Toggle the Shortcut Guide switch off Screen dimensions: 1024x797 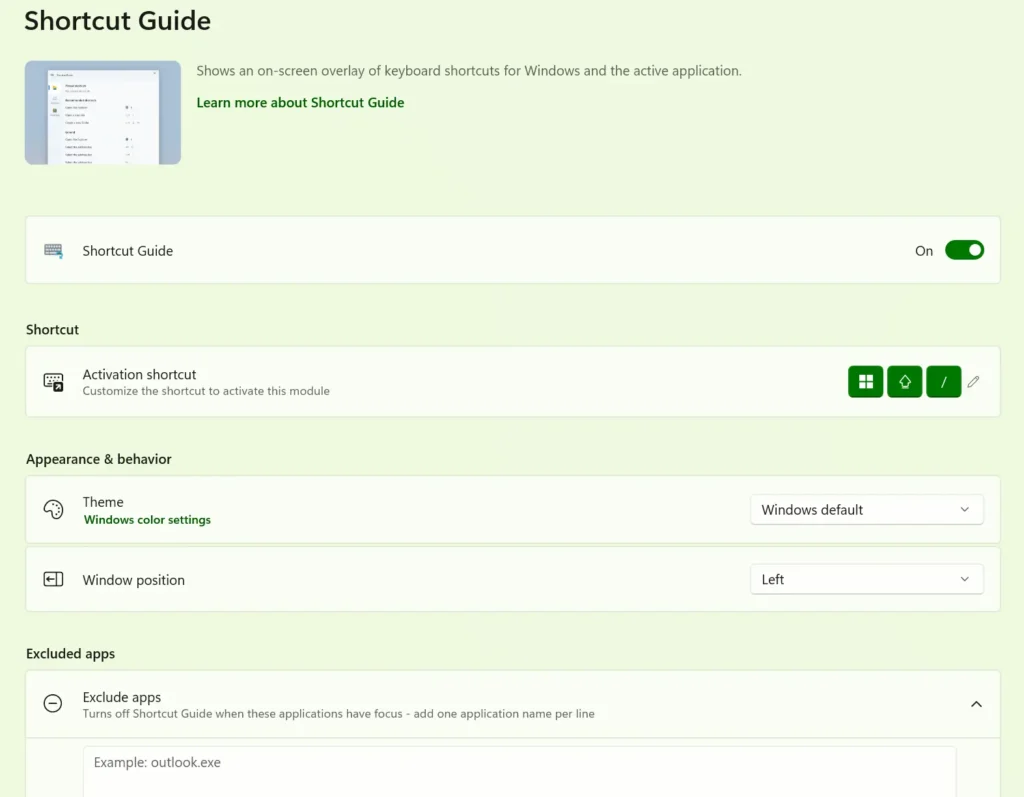coord(964,250)
